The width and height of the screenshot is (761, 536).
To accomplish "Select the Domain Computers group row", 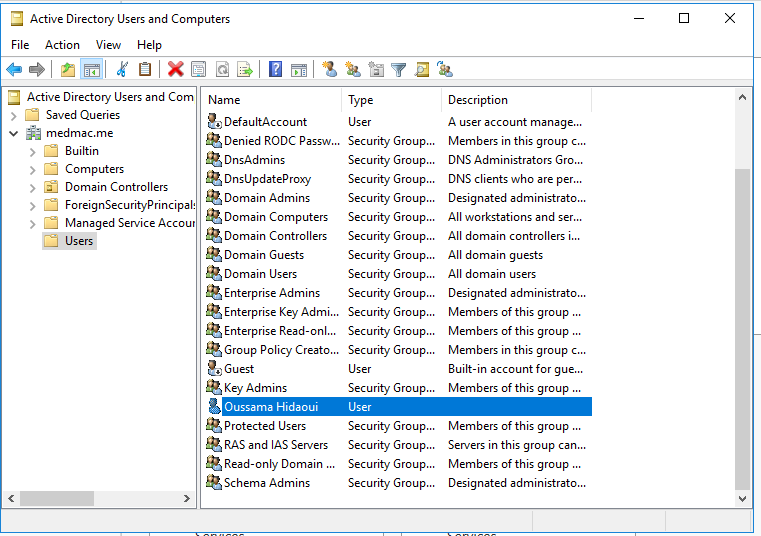I will (397, 217).
